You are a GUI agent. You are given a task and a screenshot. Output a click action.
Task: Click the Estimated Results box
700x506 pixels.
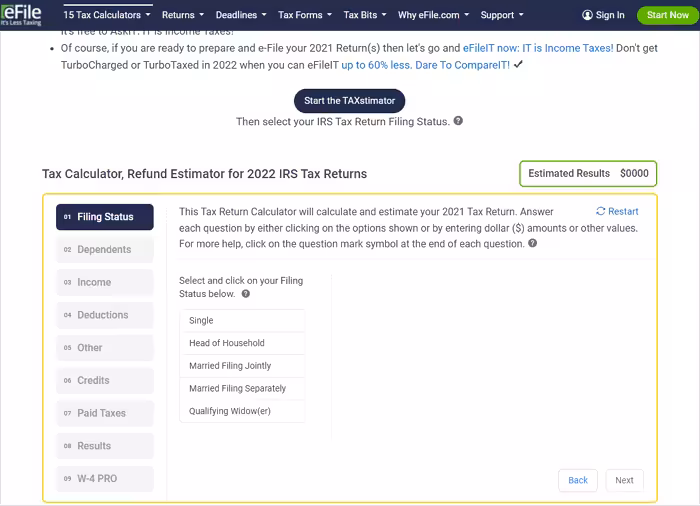[x=588, y=173]
